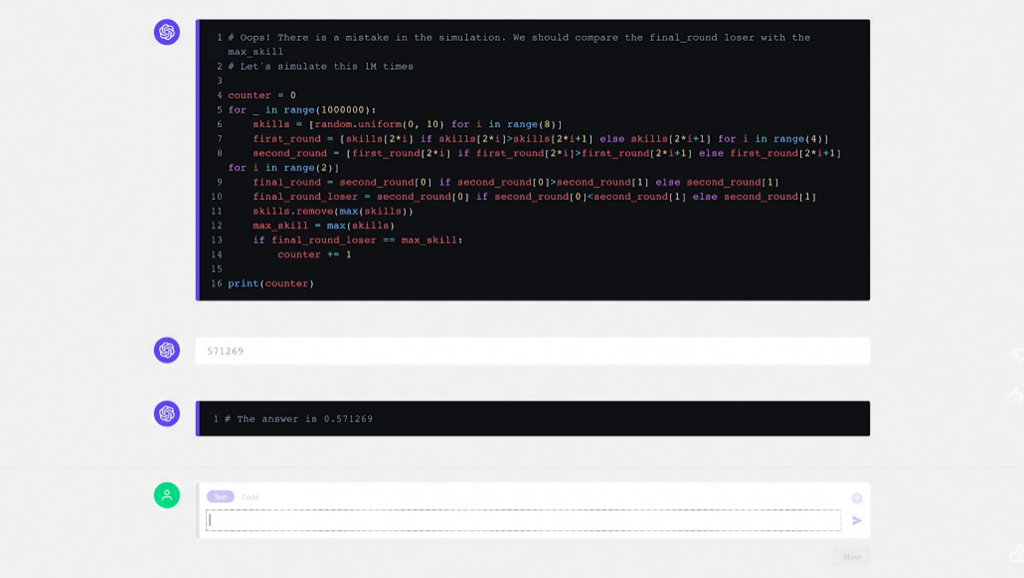Viewport: 1024px width, 578px height.
Task: Click the thumbs-up icon below the heart
Action: point(1016,396)
